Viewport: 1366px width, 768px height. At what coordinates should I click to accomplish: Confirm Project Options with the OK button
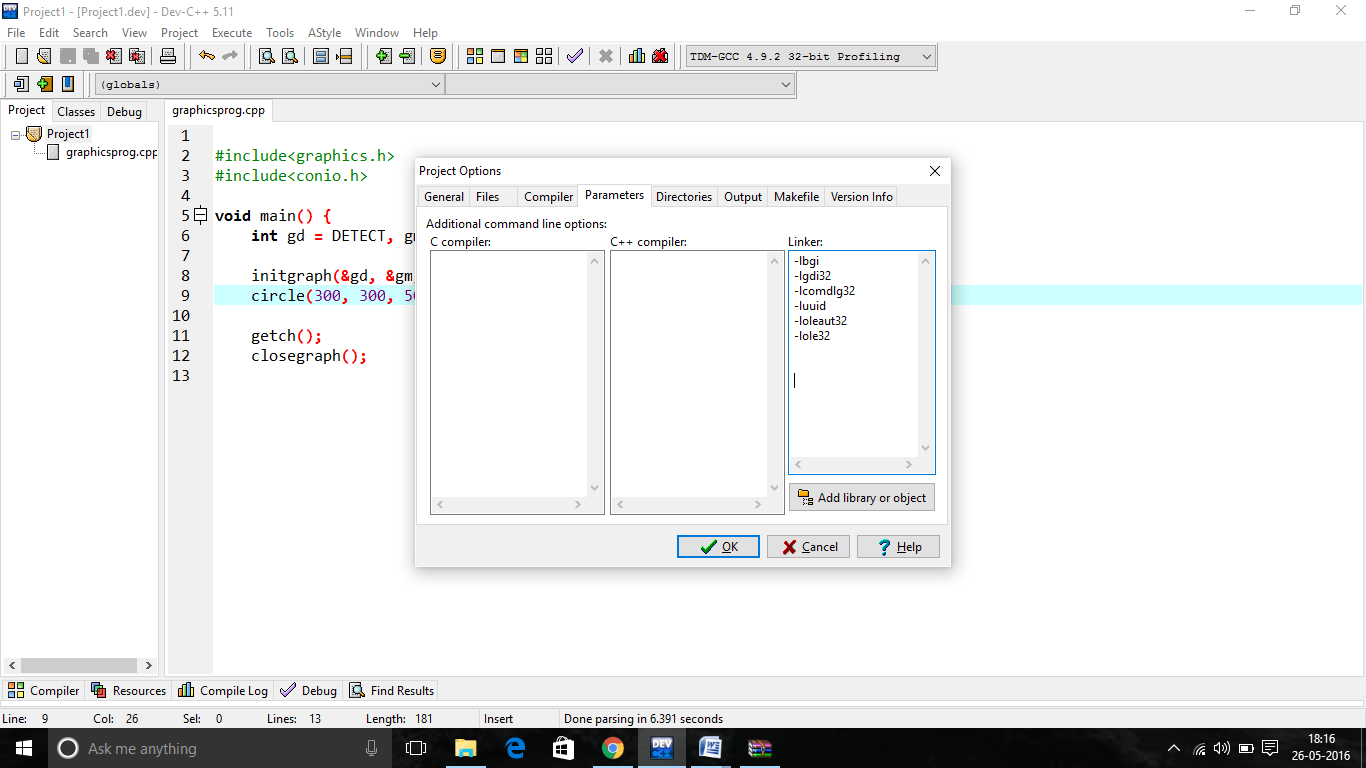(x=717, y=546)
